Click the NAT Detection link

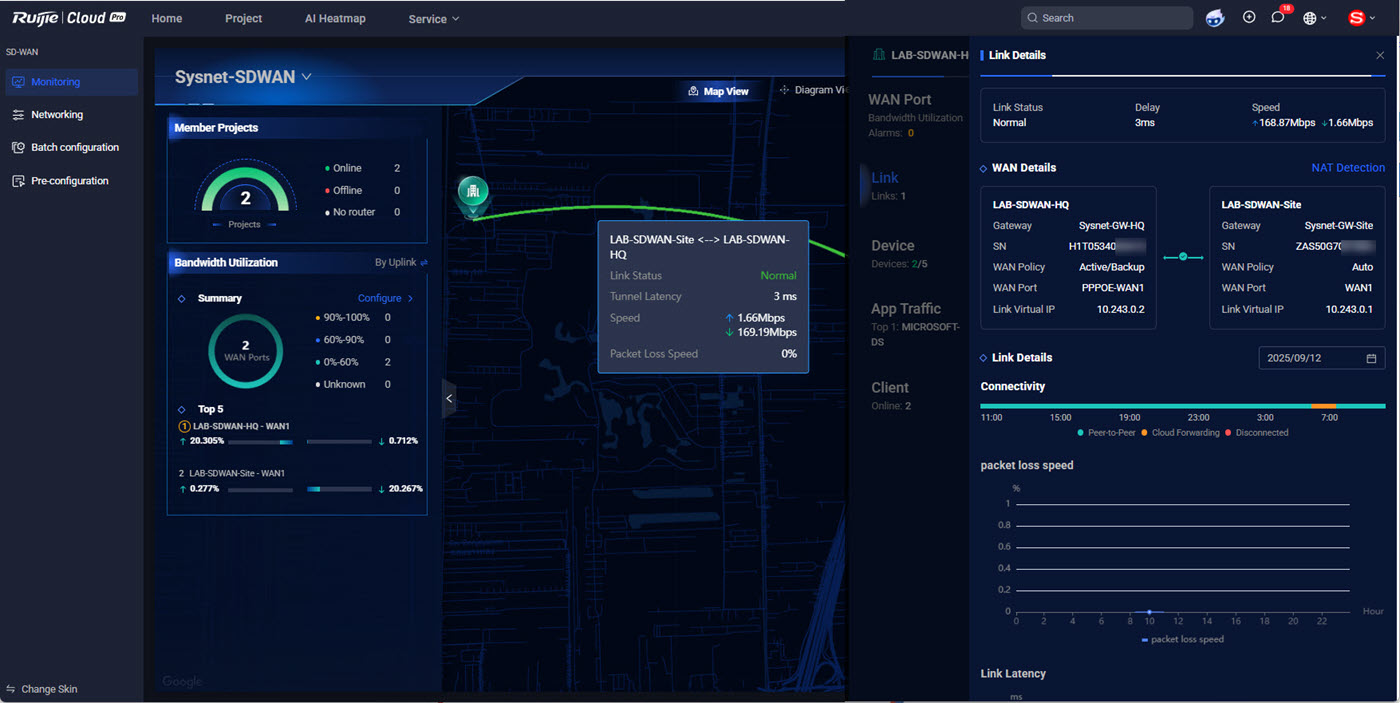pyautogui.click(x=1347, y=168)
